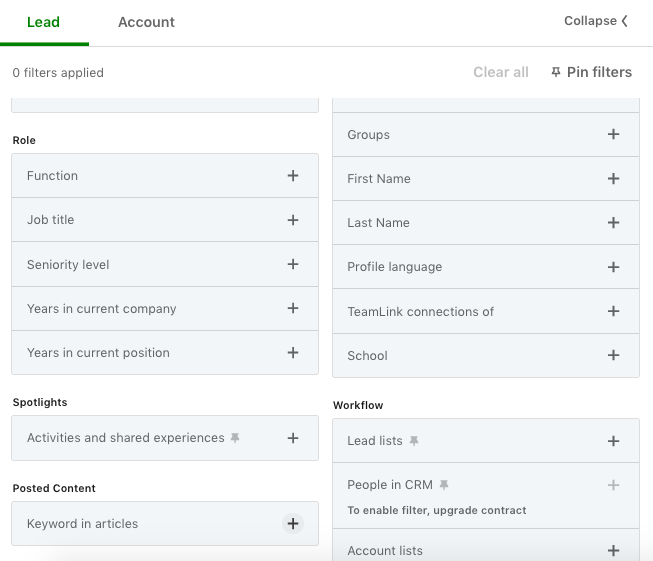Click plus icon for Lead lists filter
This screenshot has width=653, height=561.
pos(613,441)
